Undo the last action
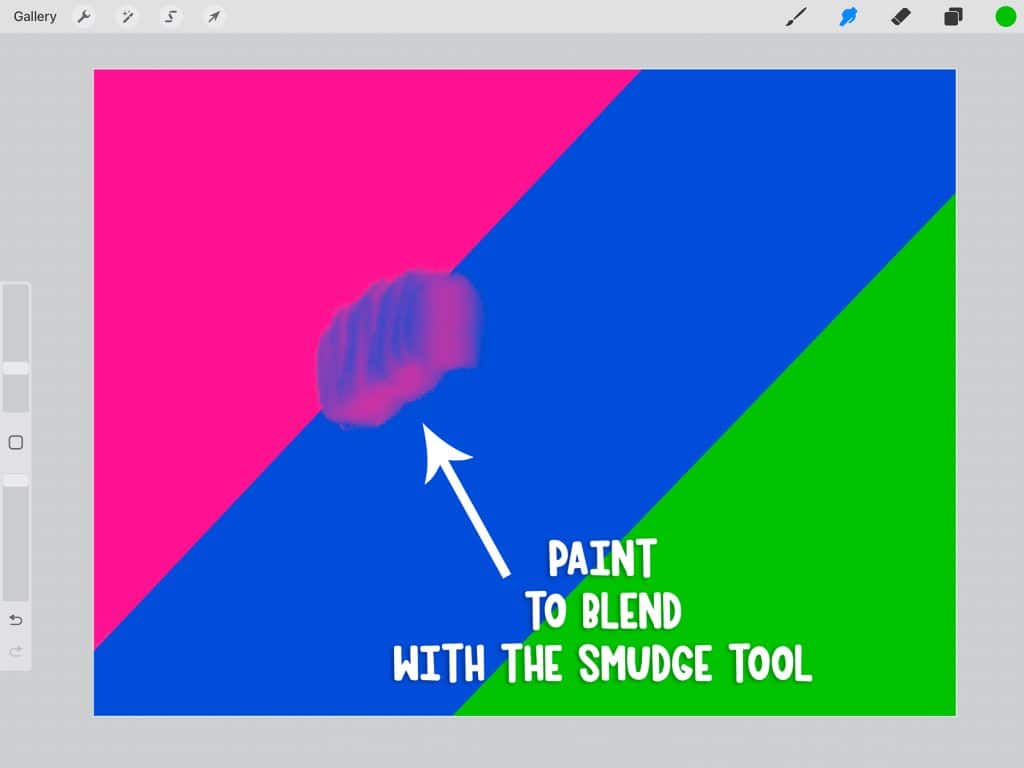Image resolution: width=1024 pixels, height=768 pixels. 16,620
